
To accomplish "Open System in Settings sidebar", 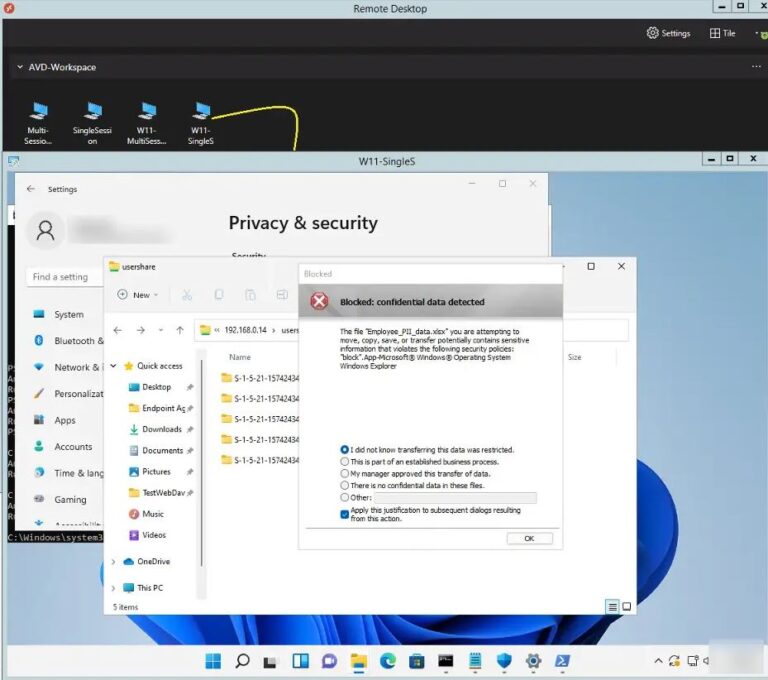I will (x=69, y=314).
